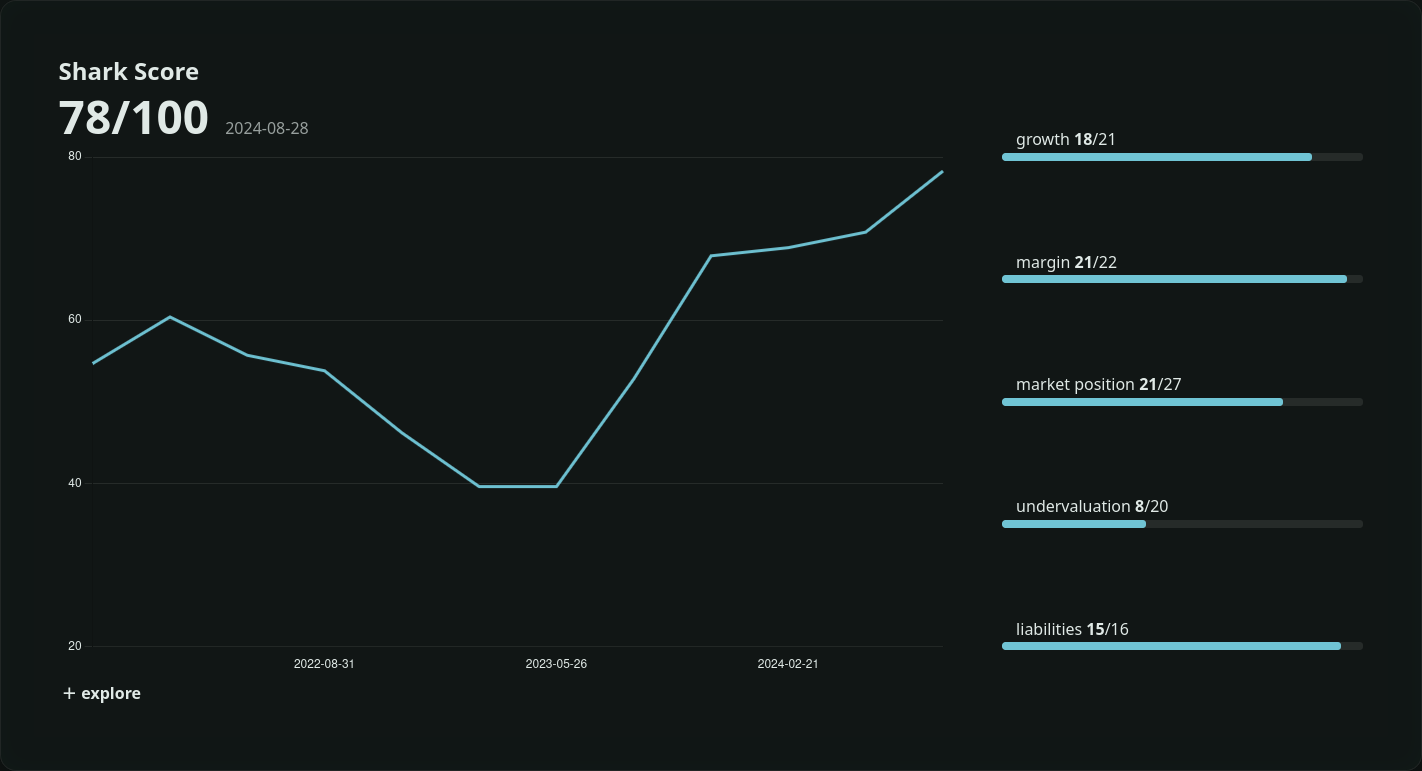Click the undervaluation progress bar
The width and height of the screenshot is (1422, 771).
1181,524
